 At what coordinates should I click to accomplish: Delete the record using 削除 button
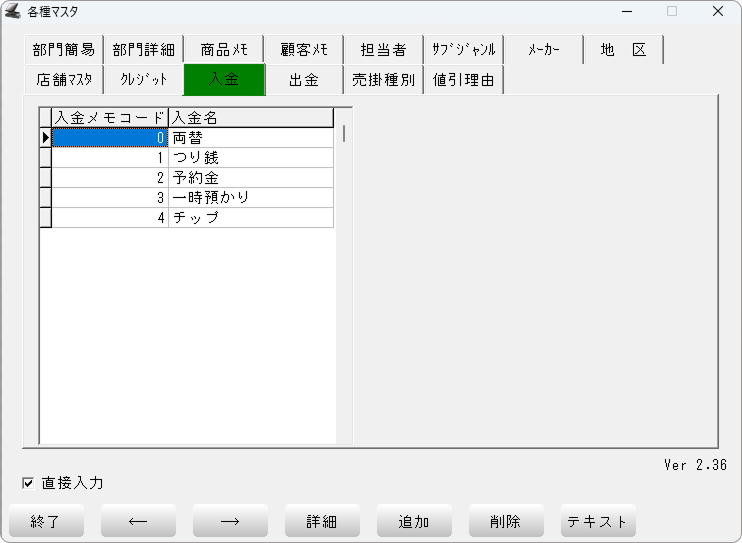[506, 521]
